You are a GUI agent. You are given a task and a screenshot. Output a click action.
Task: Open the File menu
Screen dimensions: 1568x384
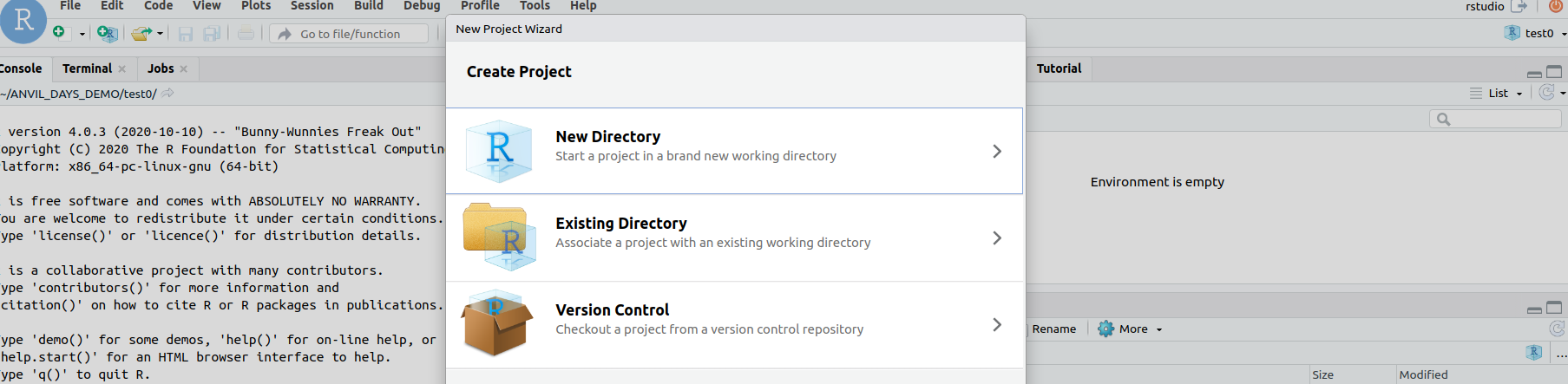70,6
